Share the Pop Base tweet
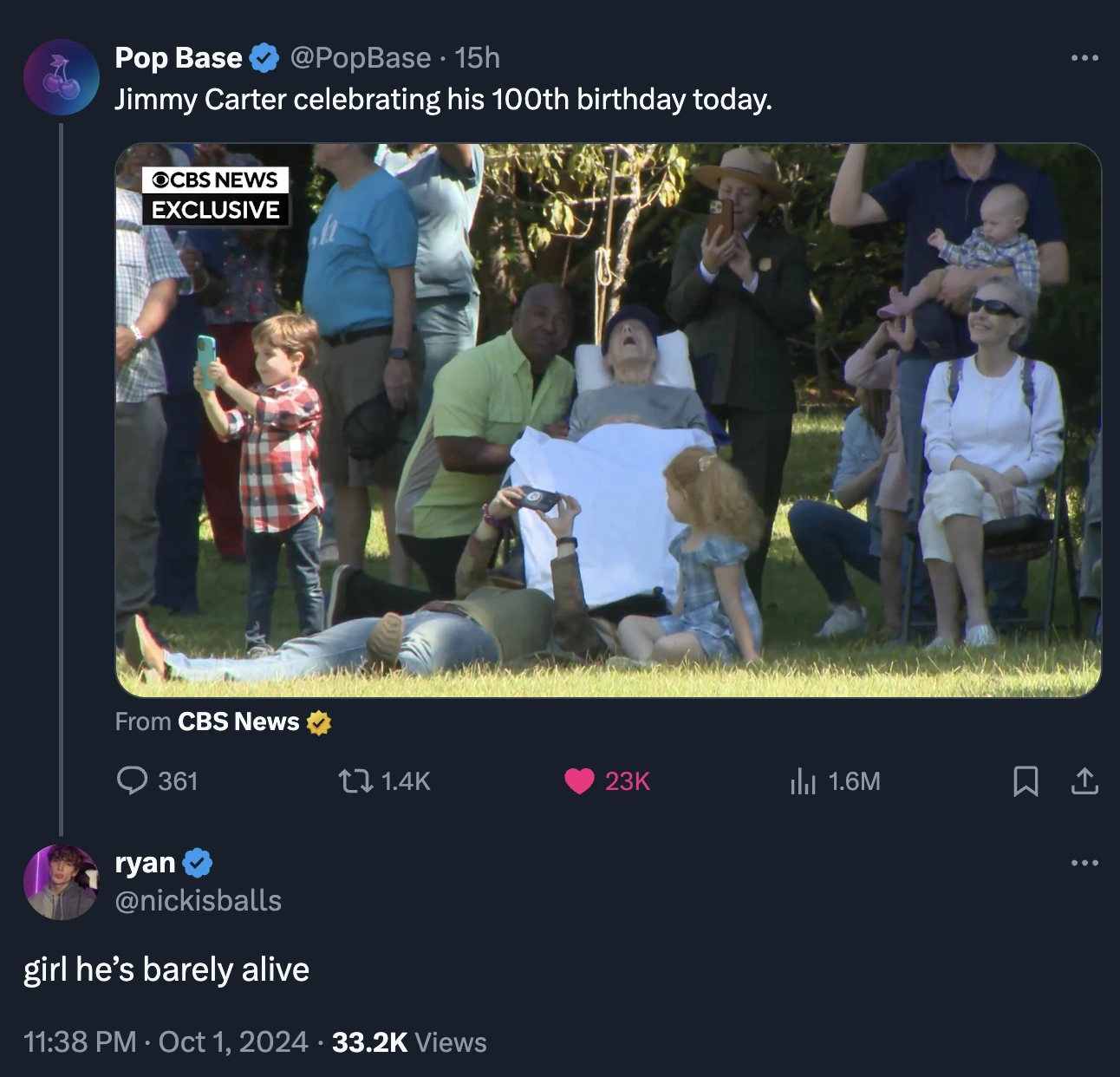Screen dimensions: 1120x1077 tap(1084, 781)
